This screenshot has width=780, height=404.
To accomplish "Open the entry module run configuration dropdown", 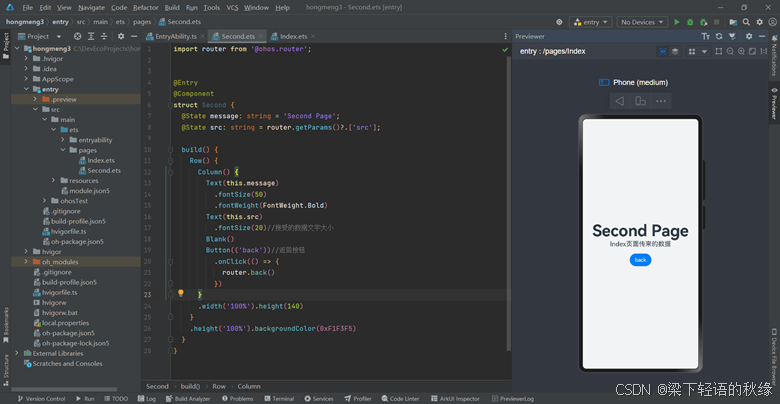I will pos(591,22).
